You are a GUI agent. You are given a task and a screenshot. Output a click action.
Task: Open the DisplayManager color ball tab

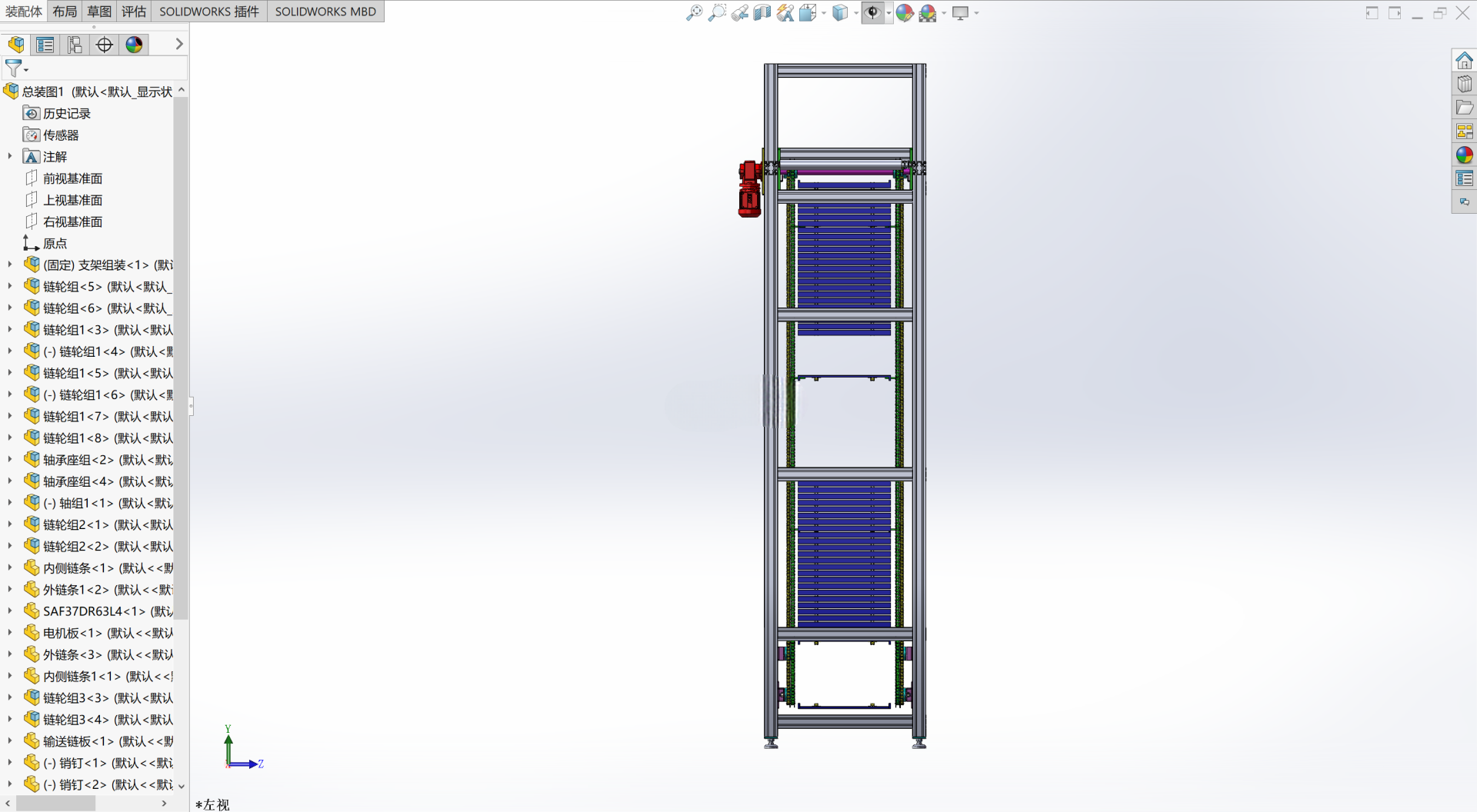coord(134,45)
